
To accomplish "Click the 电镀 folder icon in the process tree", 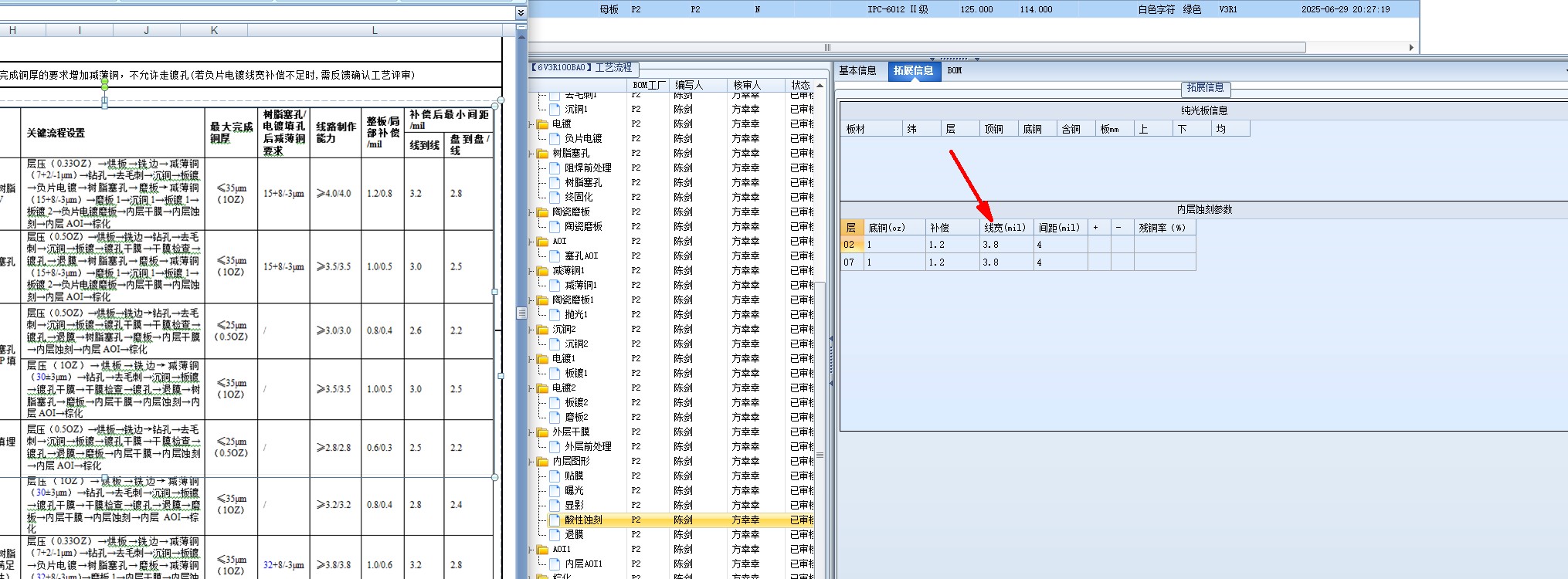I will (x=542, y=124).
